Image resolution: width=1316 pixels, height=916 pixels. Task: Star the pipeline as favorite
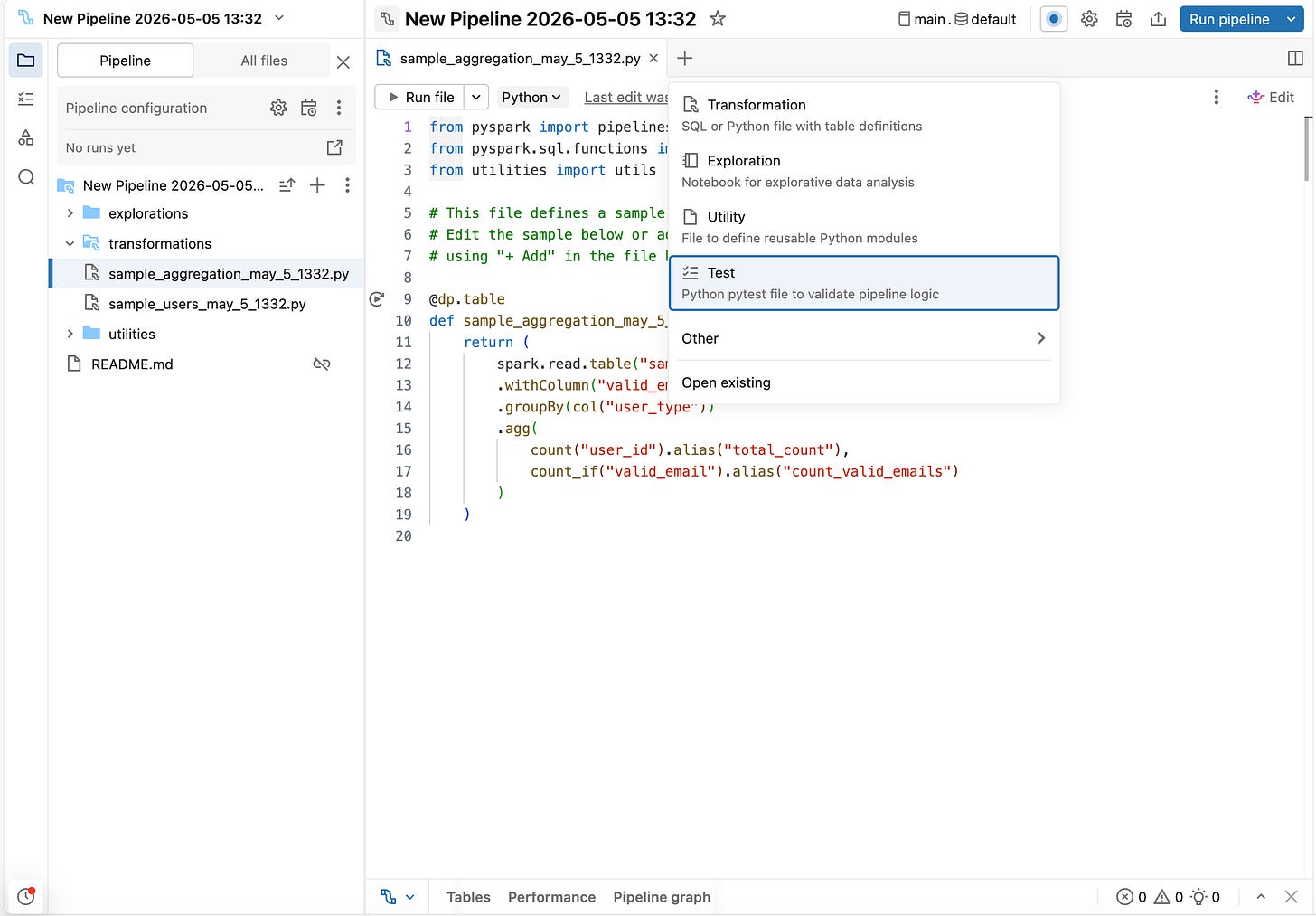[x=718, y=19]
